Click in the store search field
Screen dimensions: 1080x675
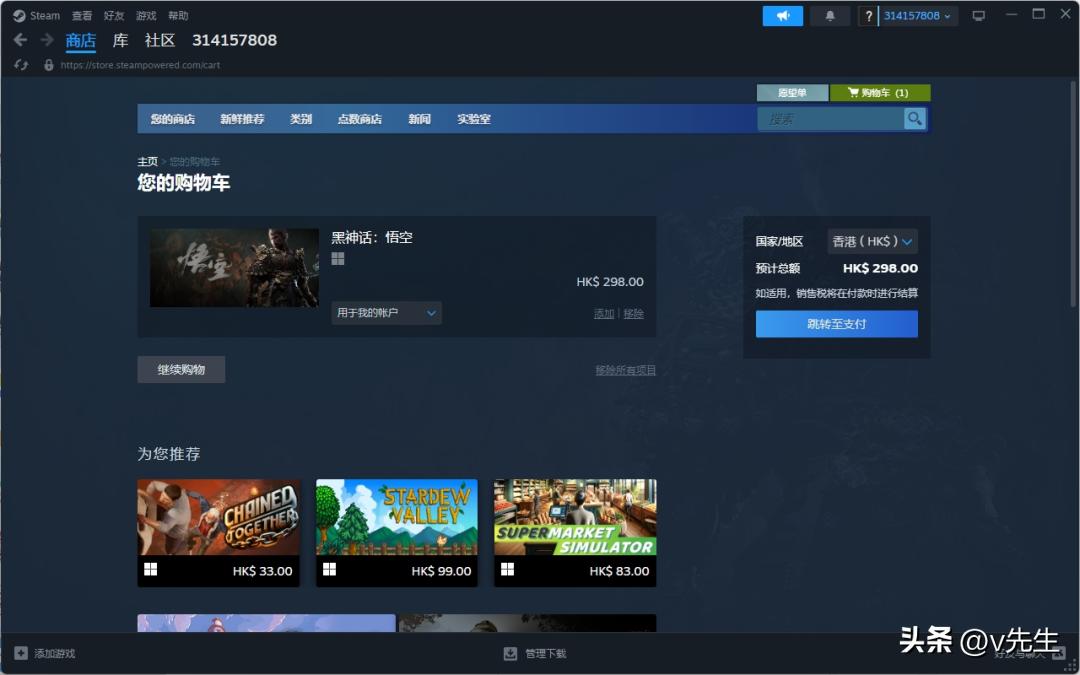(831, 118)
